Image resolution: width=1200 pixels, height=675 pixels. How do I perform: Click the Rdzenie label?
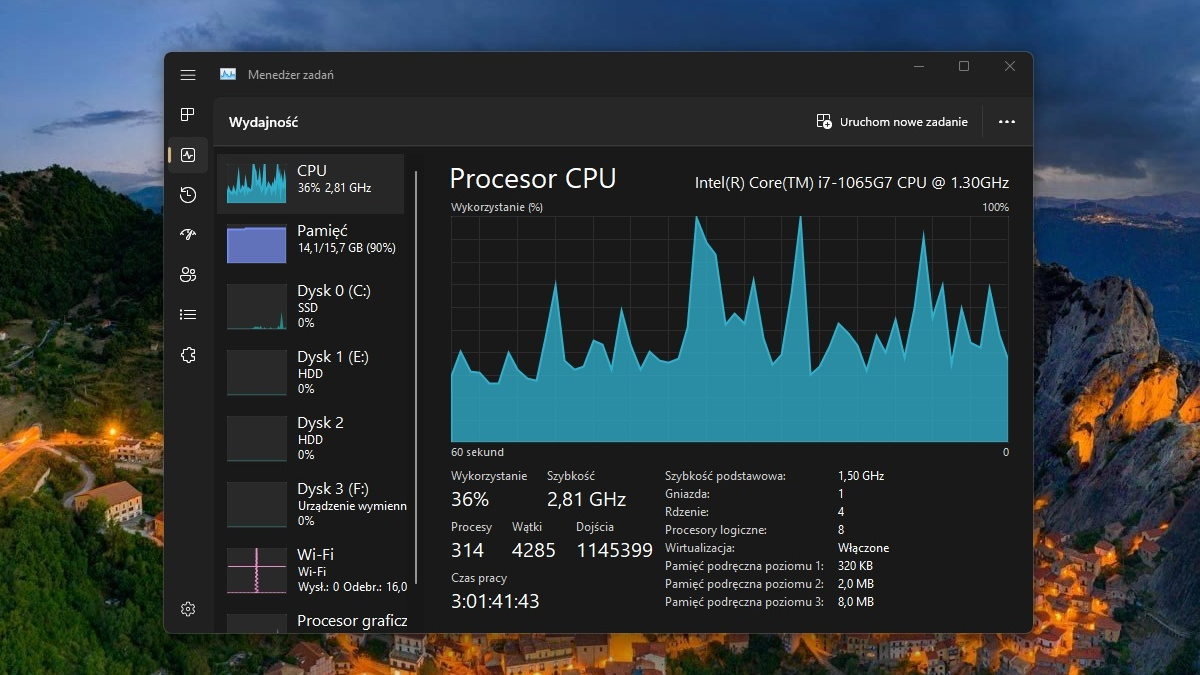pos(687,512)
